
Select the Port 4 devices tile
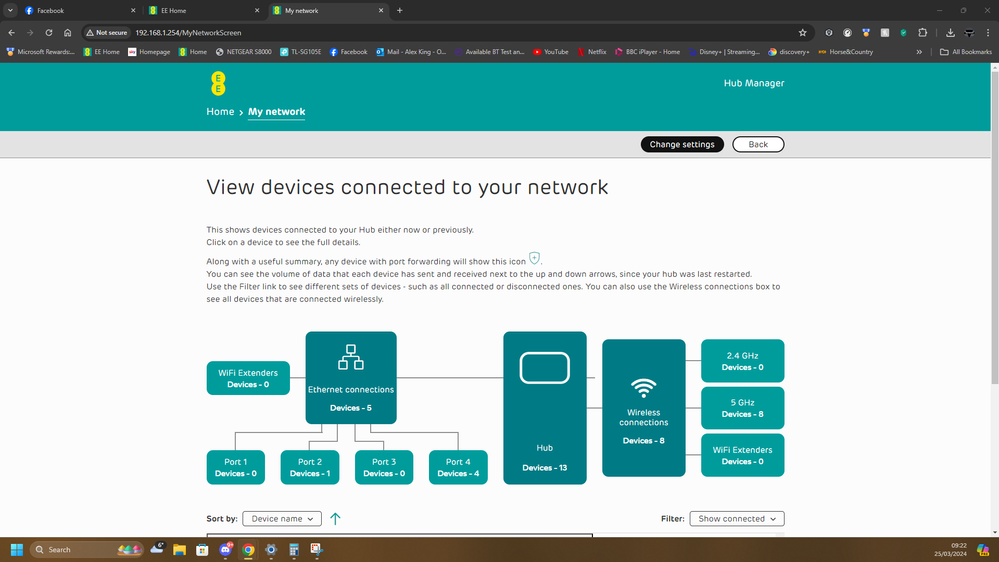[x=458, y=467]
